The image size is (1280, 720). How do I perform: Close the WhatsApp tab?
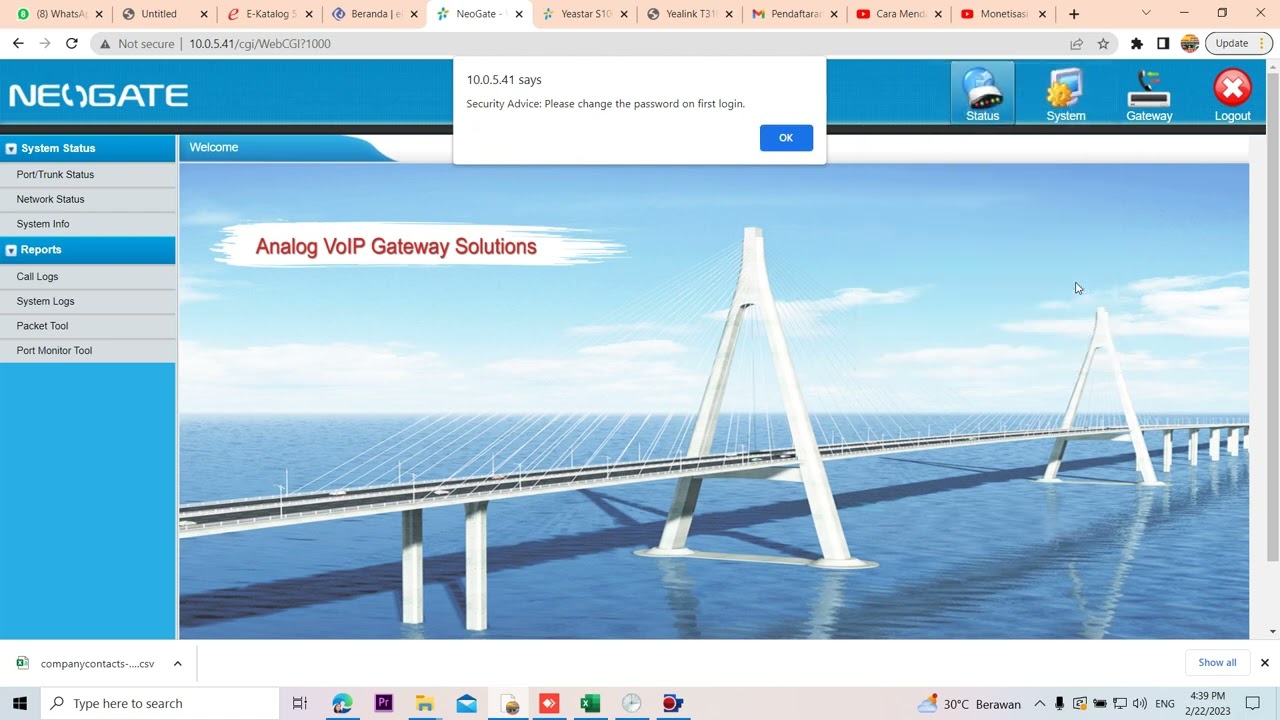(99, 14)
